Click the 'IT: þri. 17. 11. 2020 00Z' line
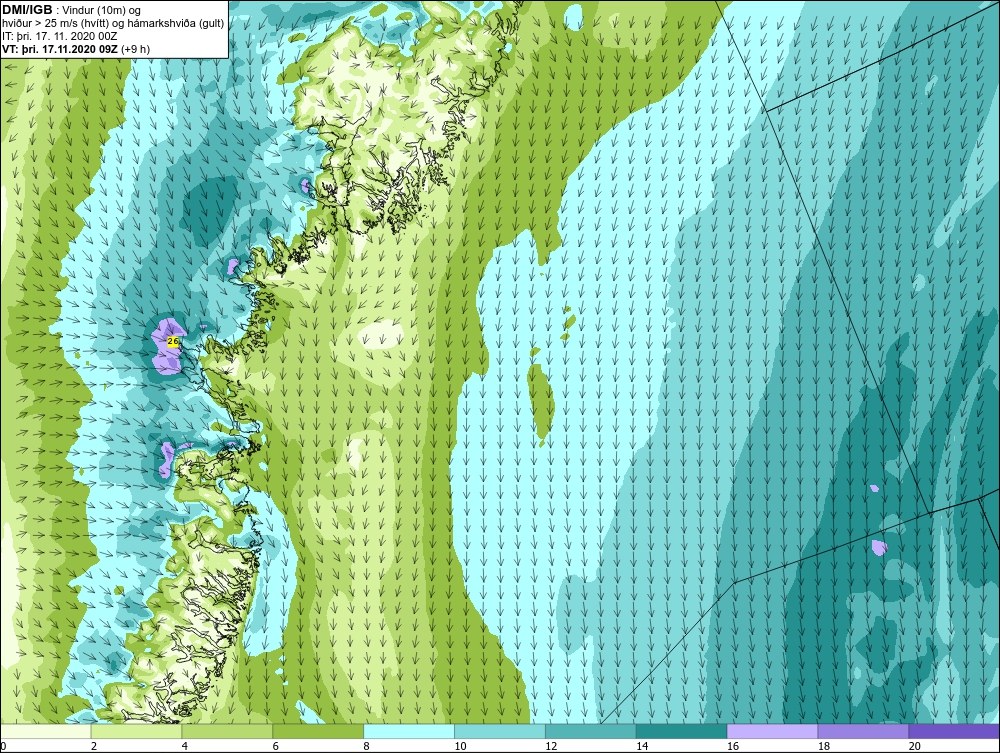Image resolution: width=1000 pixels, height=753 pixels. (59, 36)
